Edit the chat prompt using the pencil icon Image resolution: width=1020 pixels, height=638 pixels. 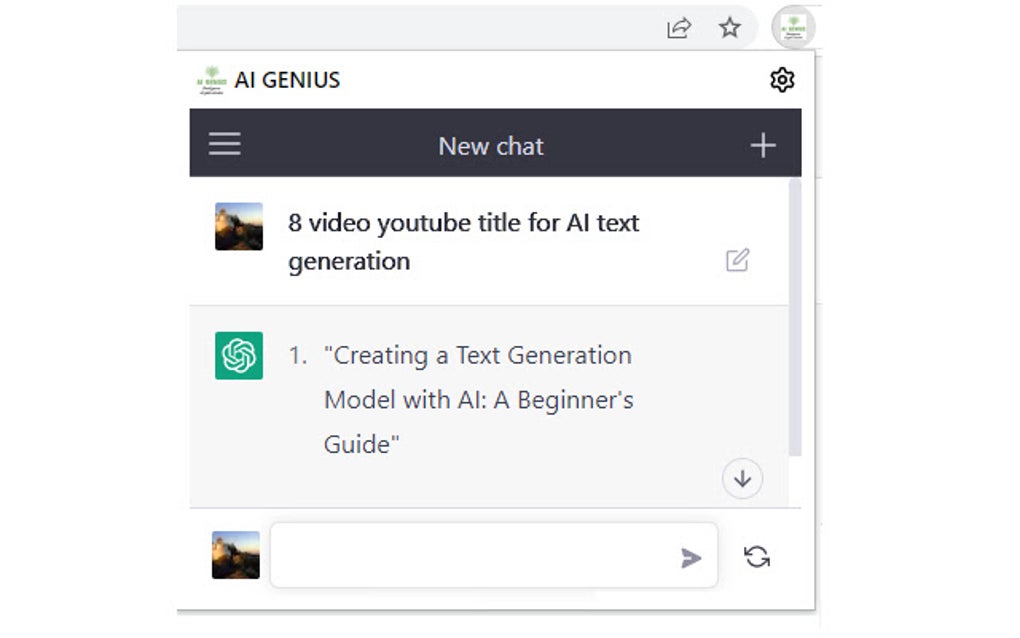pyautogui.click(x=737, y=259)
